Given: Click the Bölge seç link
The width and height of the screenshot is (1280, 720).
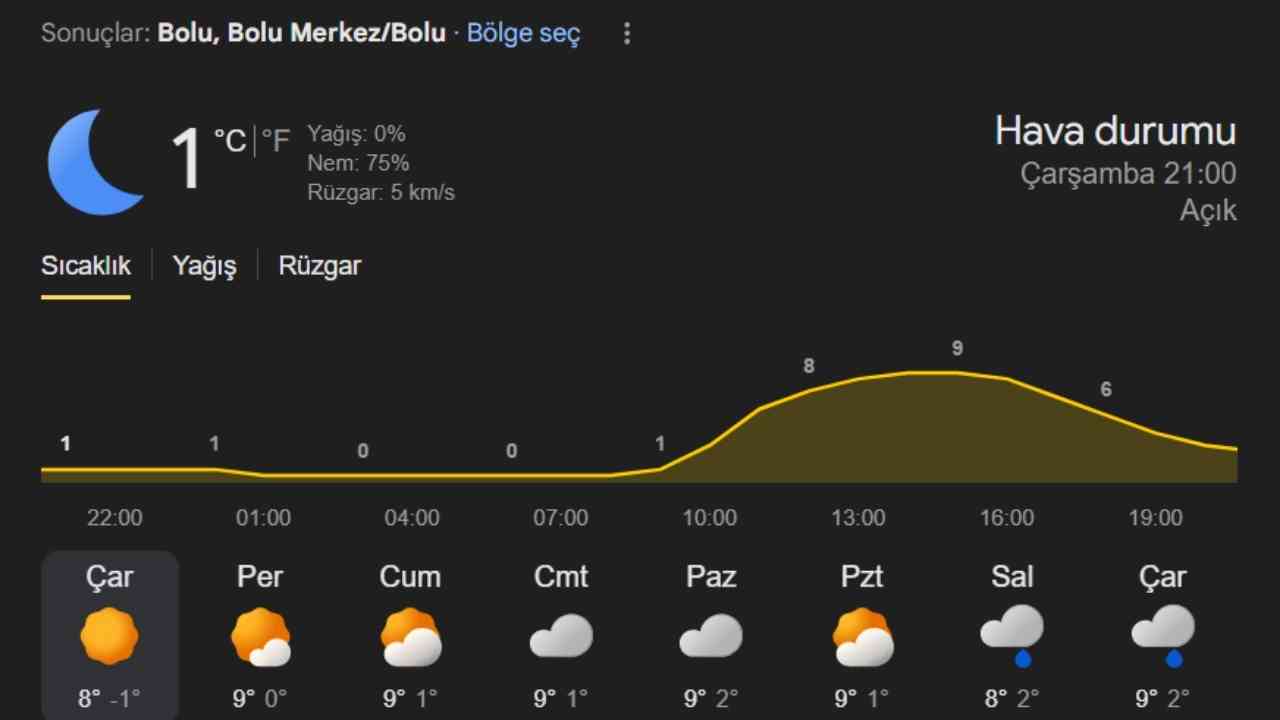Looking at the screenshot, I should pyautogui.click(x=523, y=33).
